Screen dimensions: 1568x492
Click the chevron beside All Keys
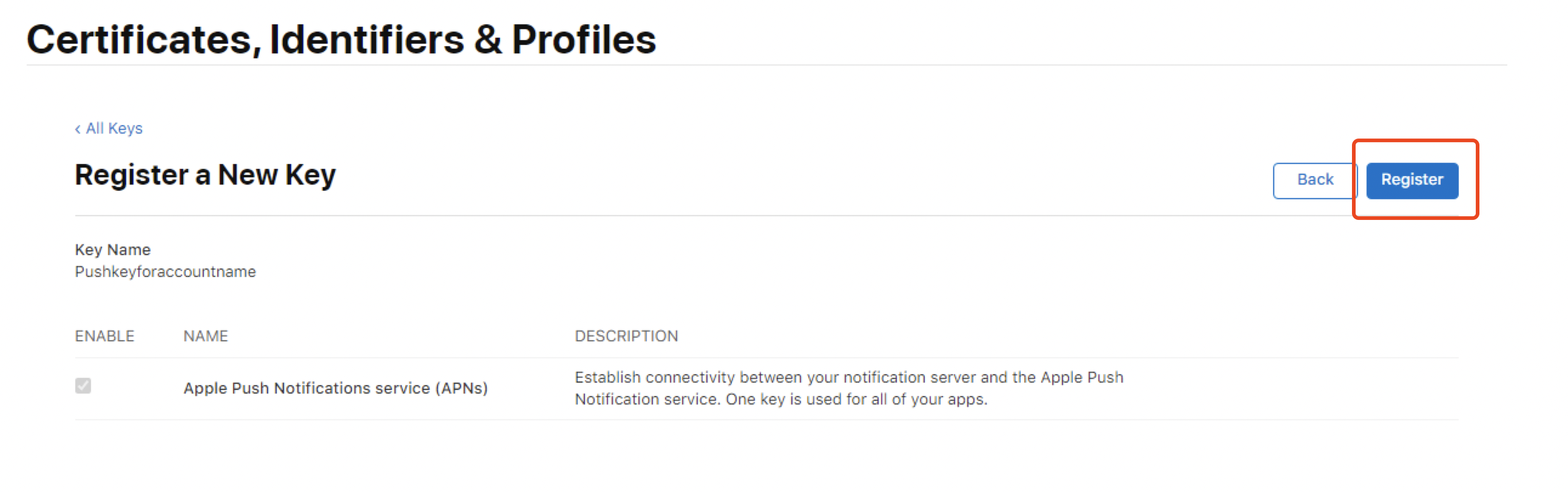pyautogui.click(x=78, y=129)
